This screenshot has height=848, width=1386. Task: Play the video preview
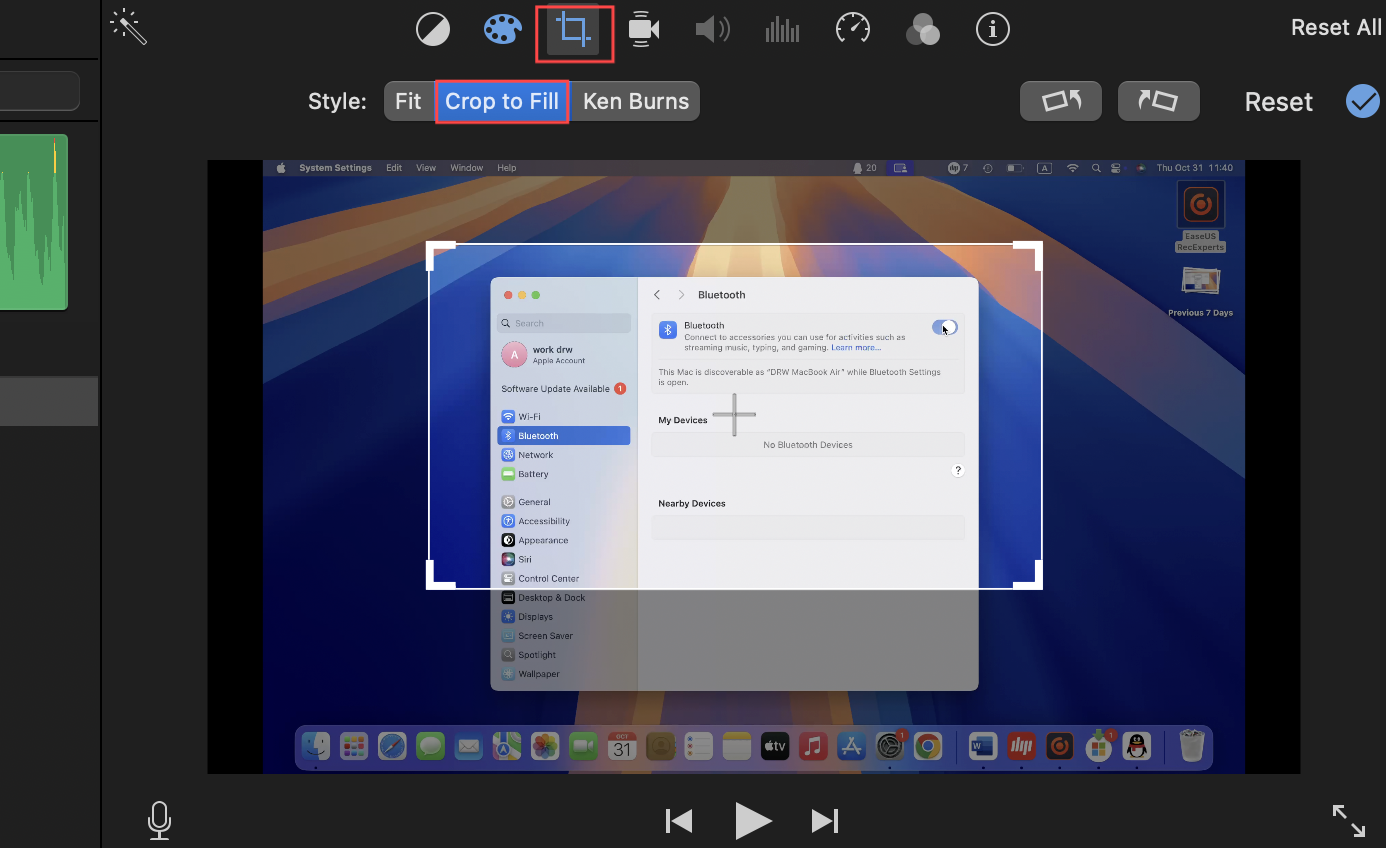(754, 820)
